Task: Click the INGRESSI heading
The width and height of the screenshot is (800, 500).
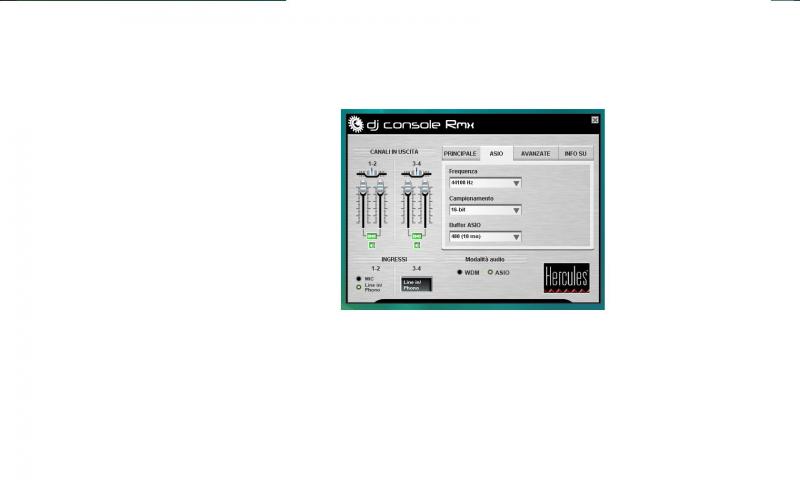Action: pos(394,260)
